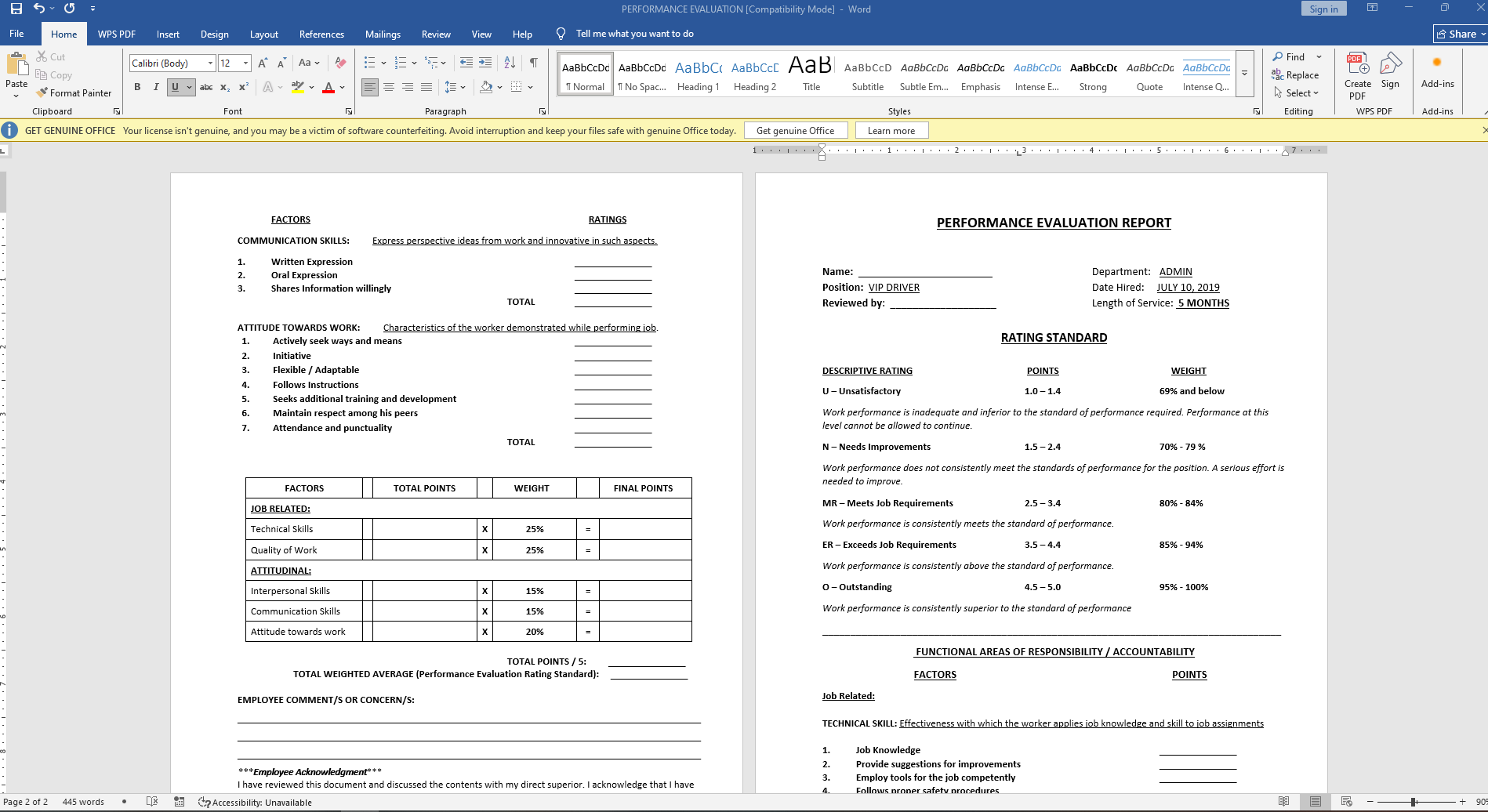Center align the text
1488x812 pixels.
389,87
